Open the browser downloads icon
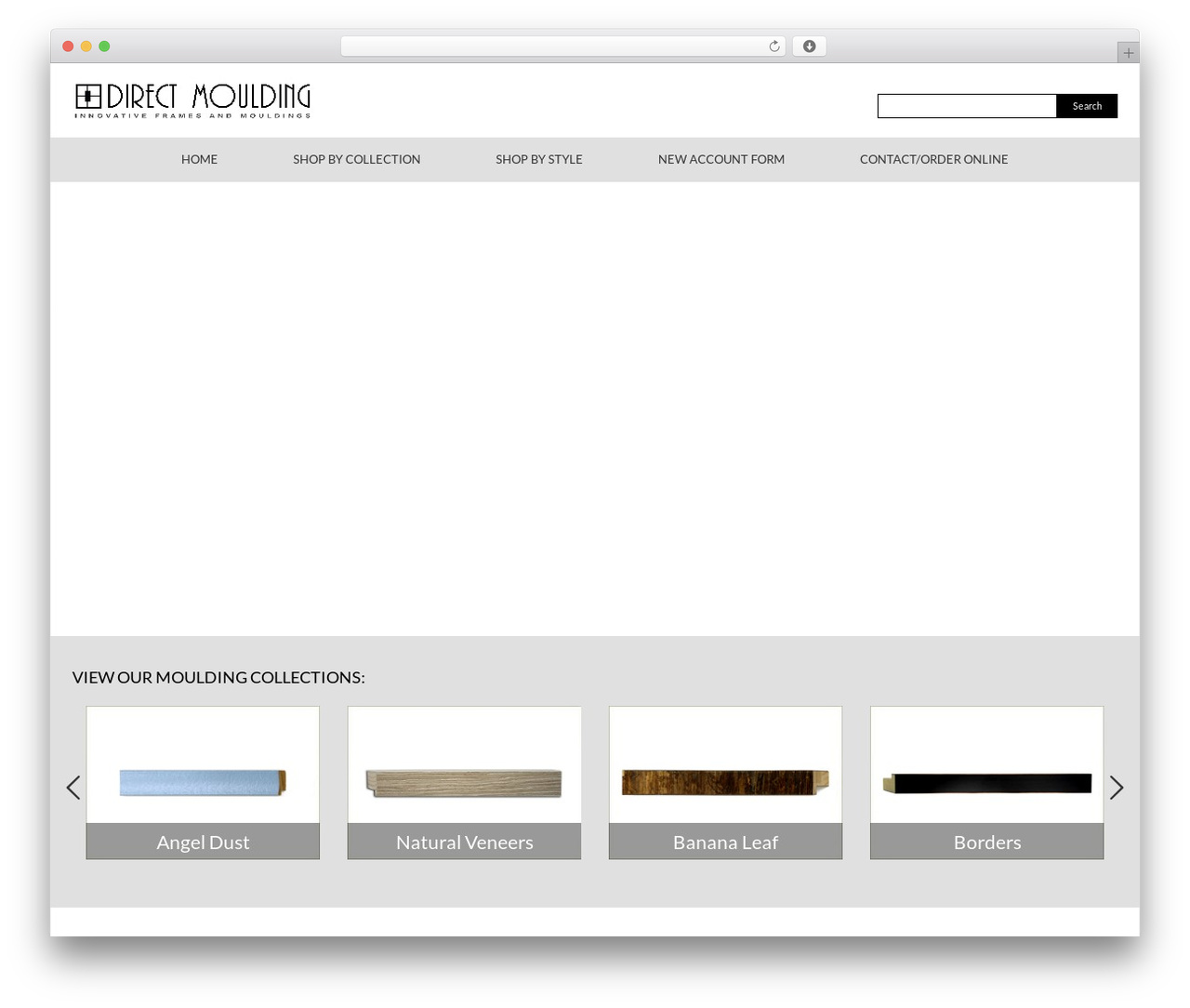 809,46
